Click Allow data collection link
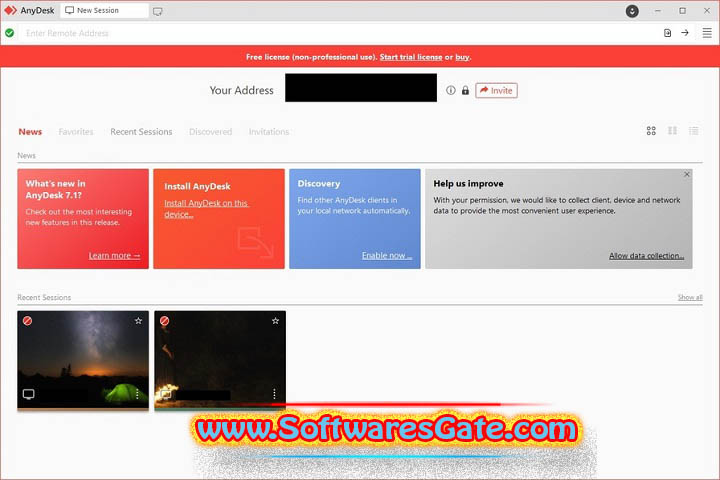The width and height of the screenshot is (720, 480). coord(647,255)
